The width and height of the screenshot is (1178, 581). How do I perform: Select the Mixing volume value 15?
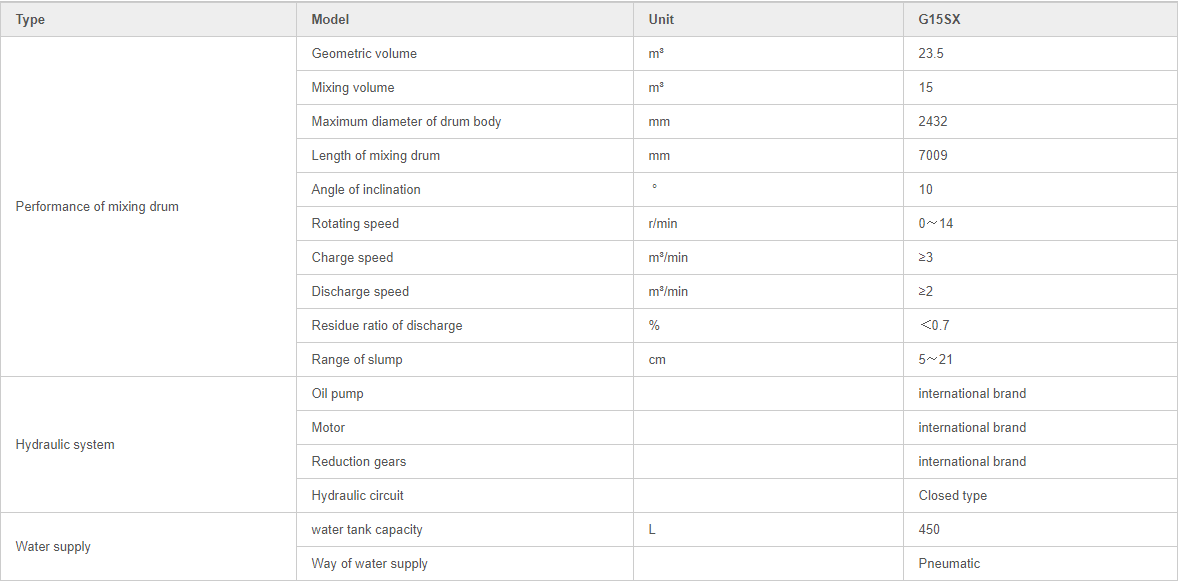[926, 87]
